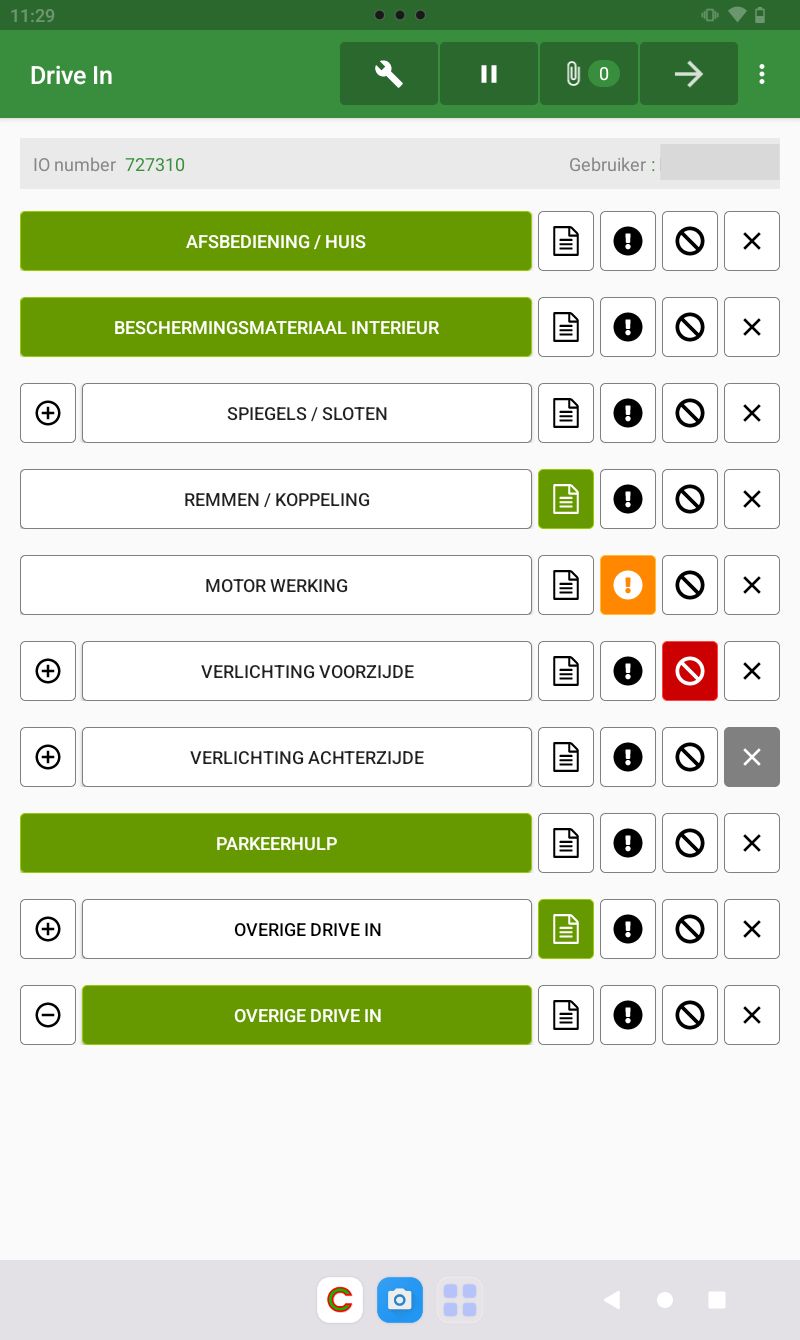Viewport: 800px width, 1340px height.
Task: Toggle the red prohibited icon for VERLICHTING VOORZIJDE
Action: [690, 671]
